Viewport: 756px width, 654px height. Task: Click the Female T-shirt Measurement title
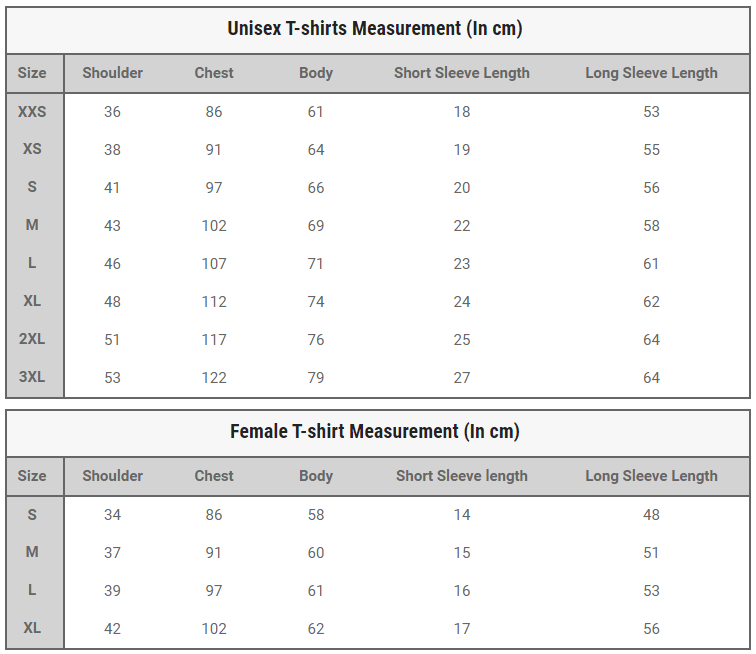click(x=375, y=431)
